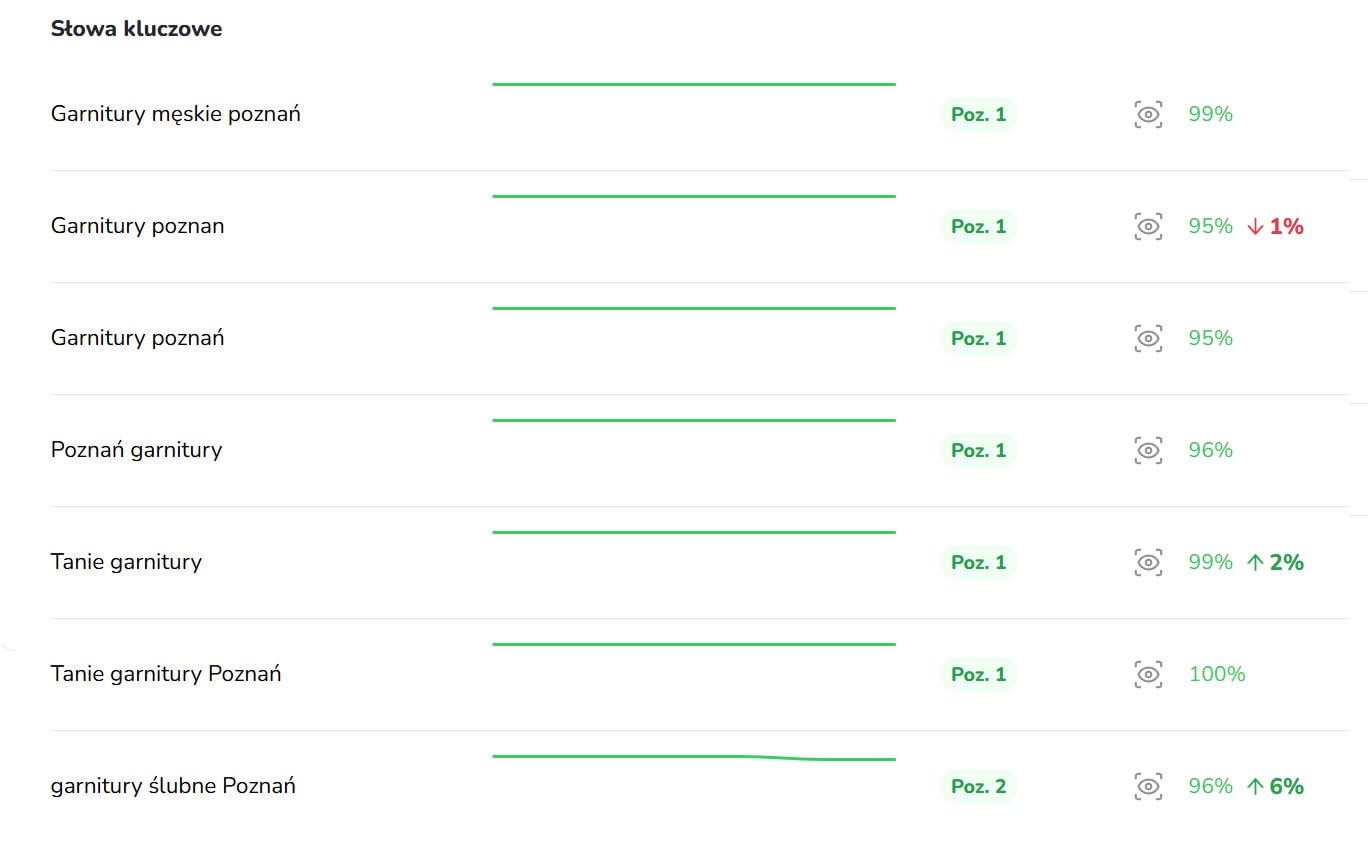Click Poz. 1 badge for Garnitury męskie poznań
1368x843 pixels.
point(978,115)
